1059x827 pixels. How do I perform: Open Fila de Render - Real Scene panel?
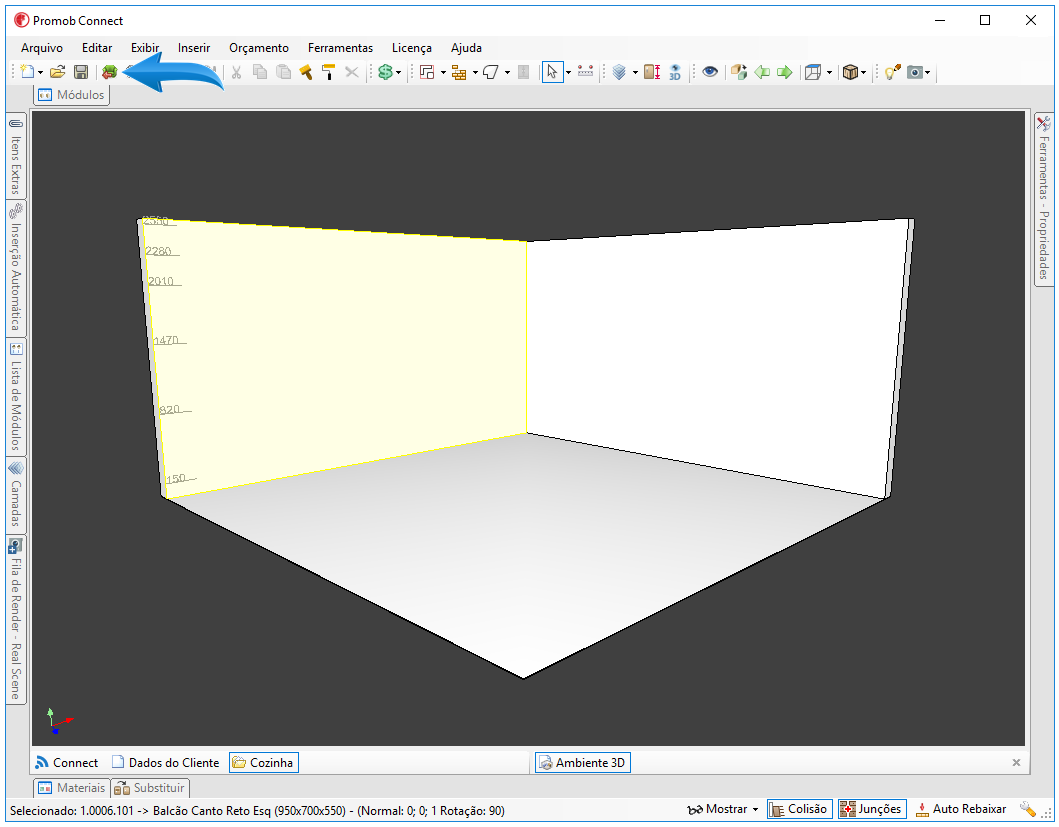16,620
